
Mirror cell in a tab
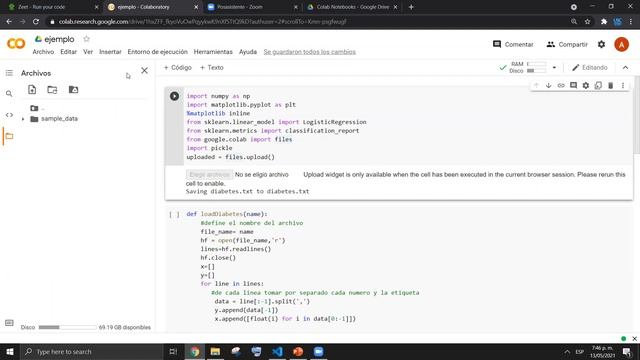click(598, 85)
